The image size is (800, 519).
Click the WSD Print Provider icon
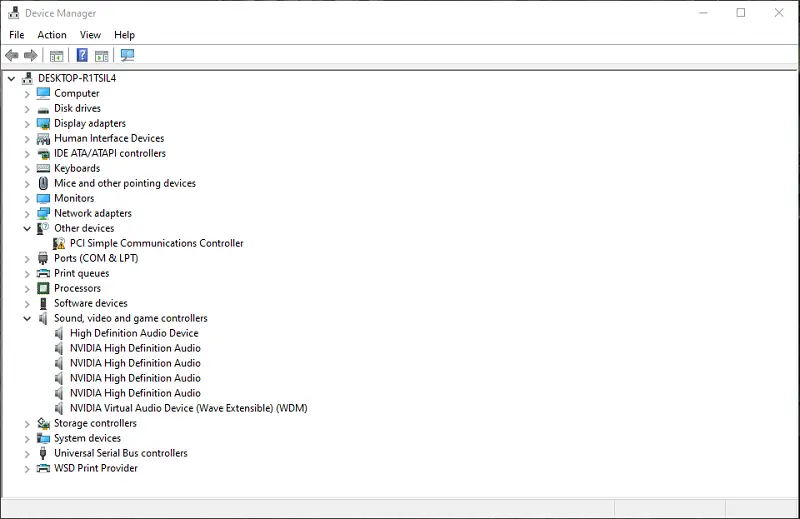click(x=43, y=468)
